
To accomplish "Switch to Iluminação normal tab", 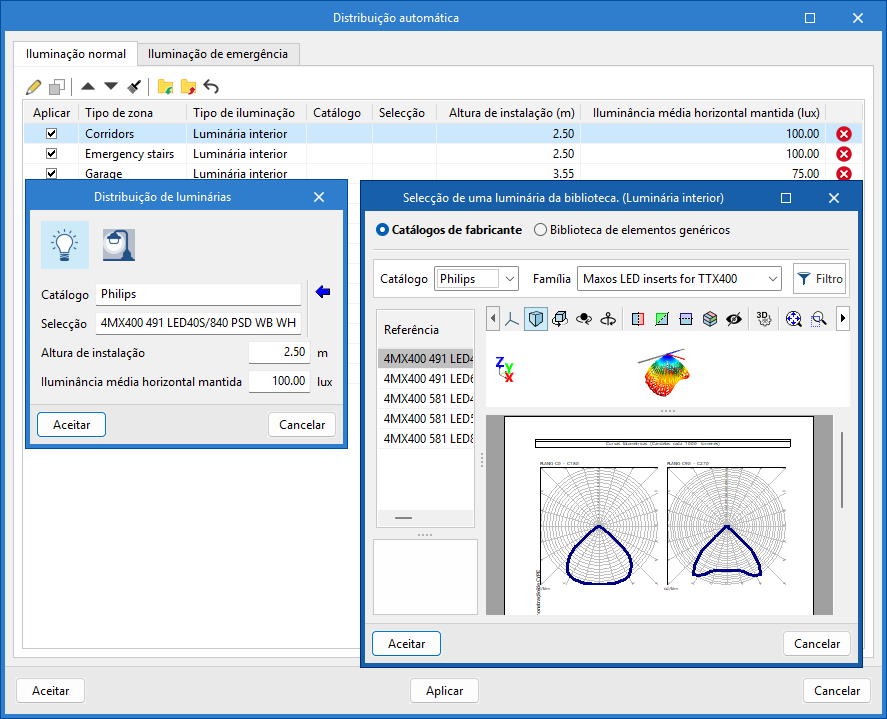I will coord(76,54).
